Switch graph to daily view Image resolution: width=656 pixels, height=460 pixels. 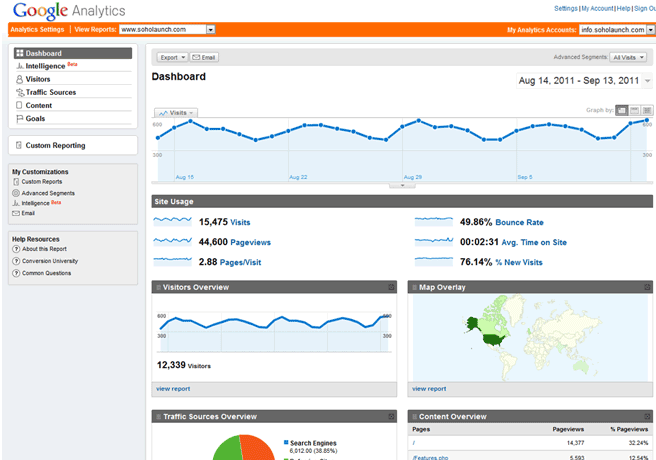coord(622,109)
